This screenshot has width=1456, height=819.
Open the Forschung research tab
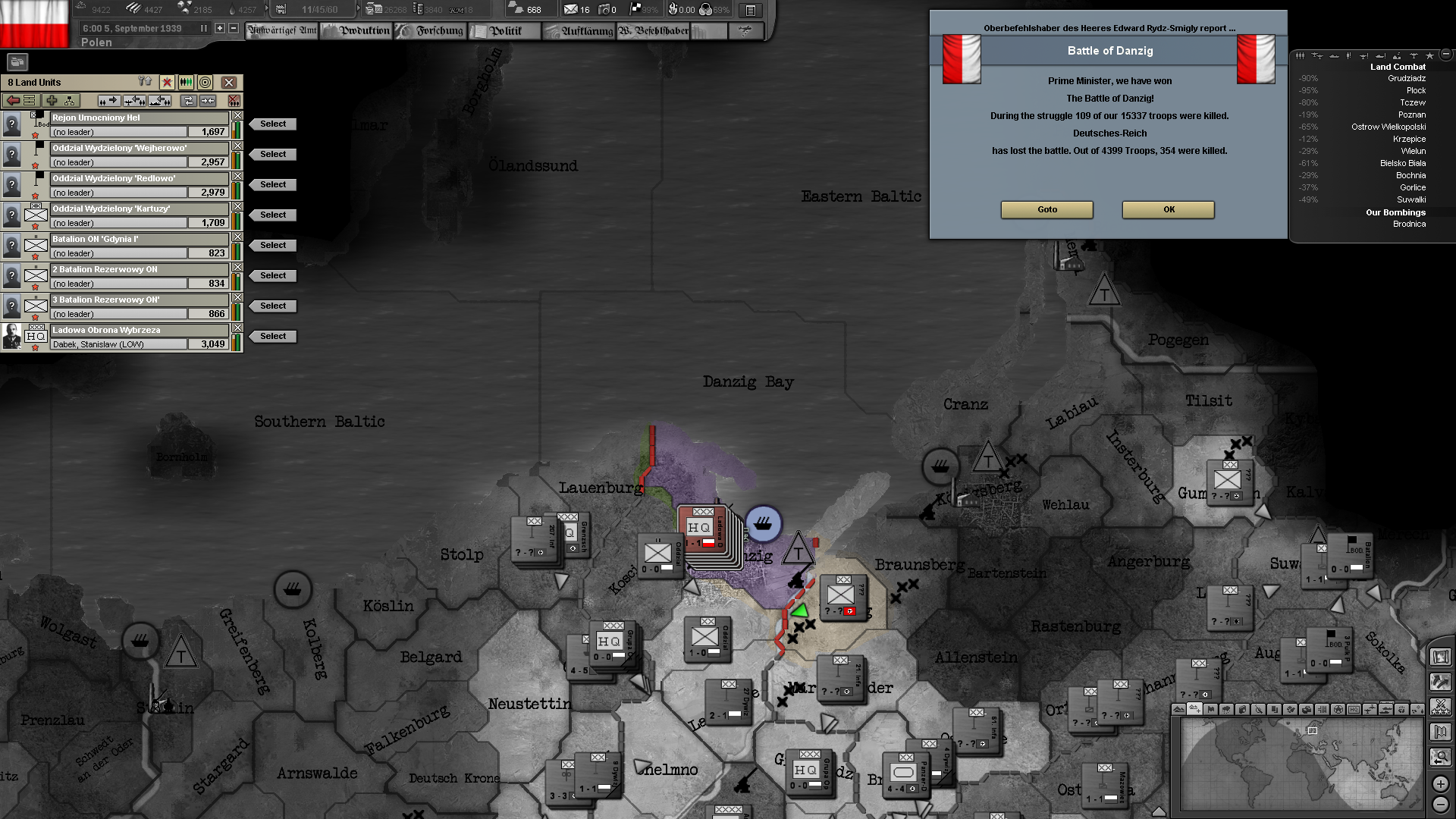(430, 30)
